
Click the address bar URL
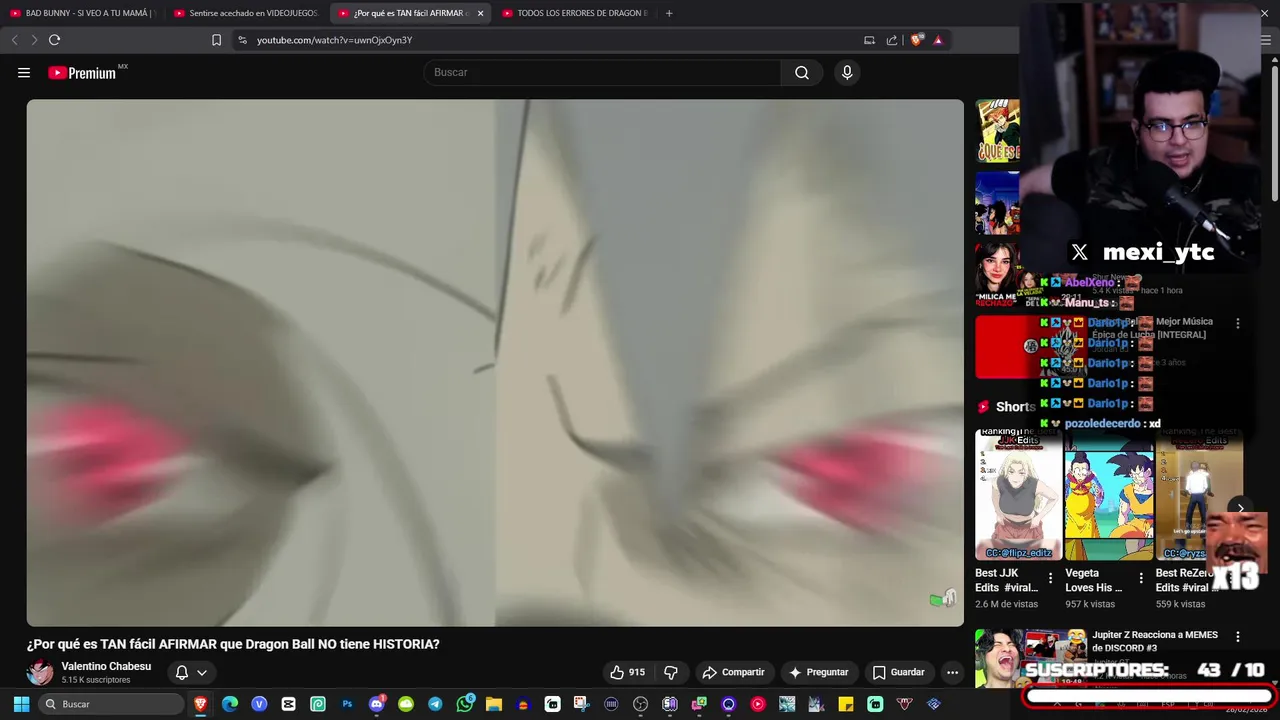[334, 40]
